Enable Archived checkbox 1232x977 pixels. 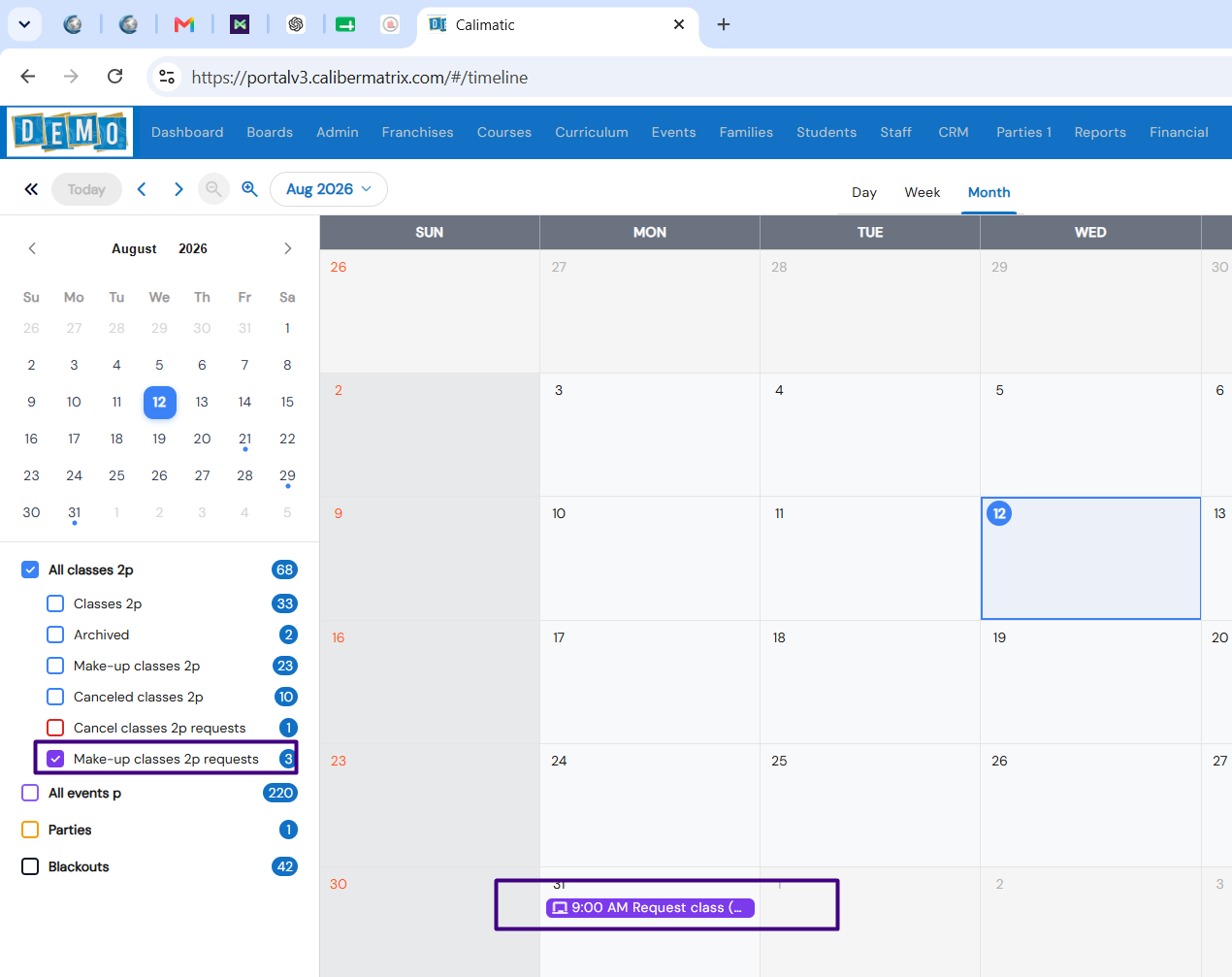pos(55,635)
